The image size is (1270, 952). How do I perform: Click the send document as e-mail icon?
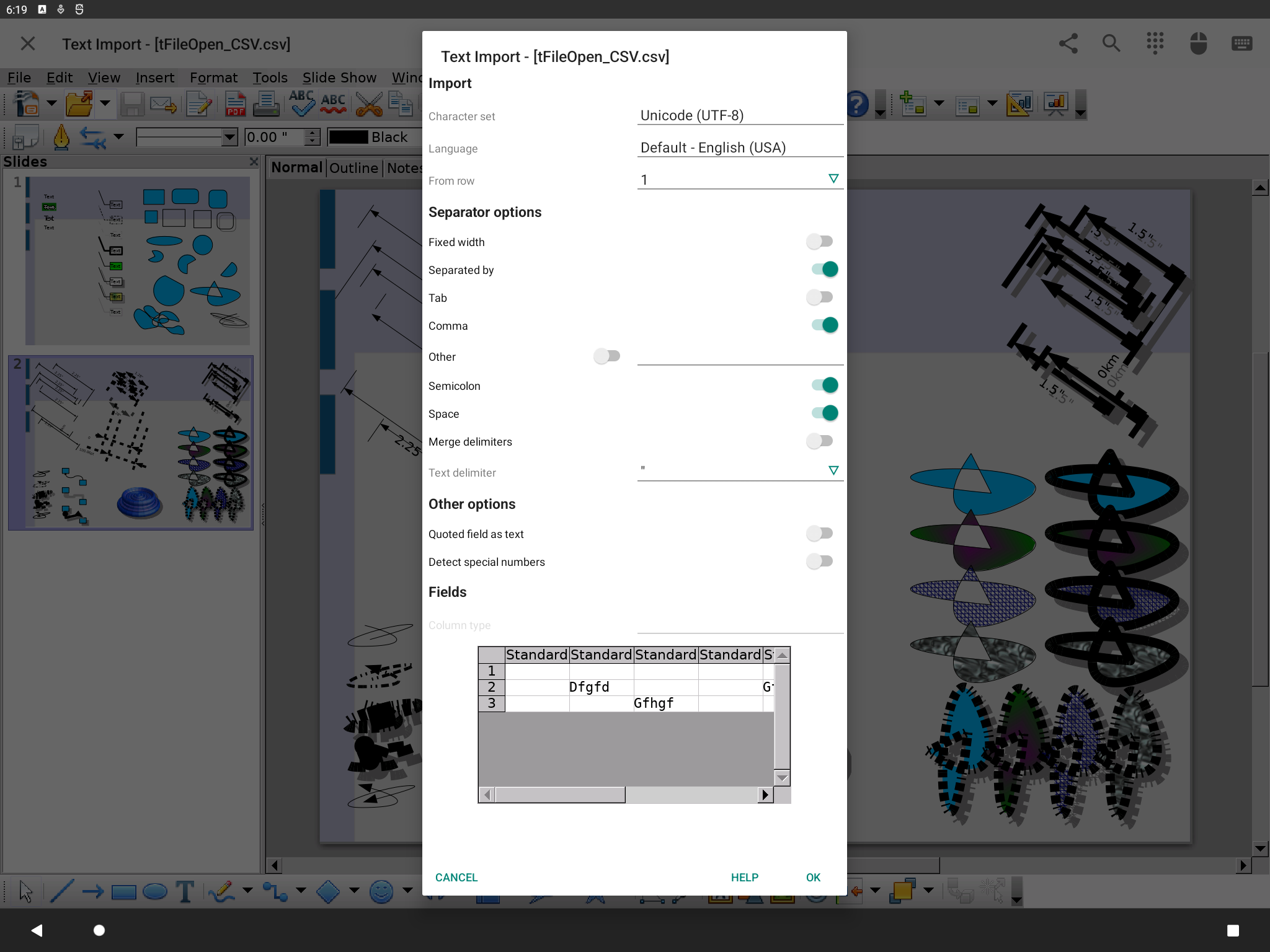tap(164, 104)
